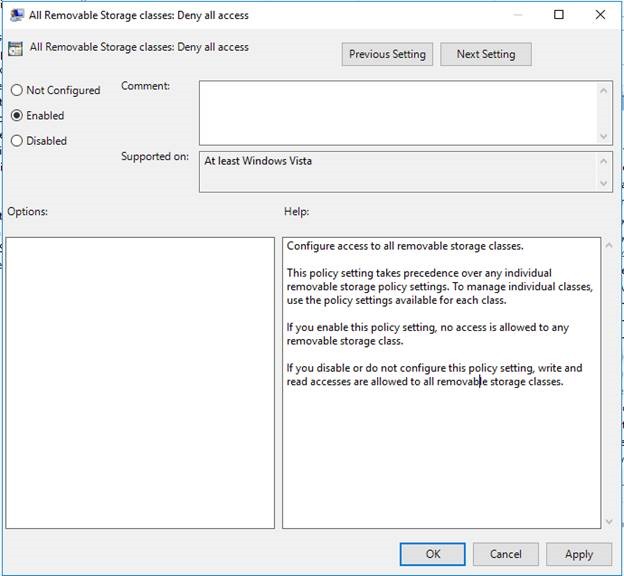
Task: Go to Next Setting
Action: [486, 54]
